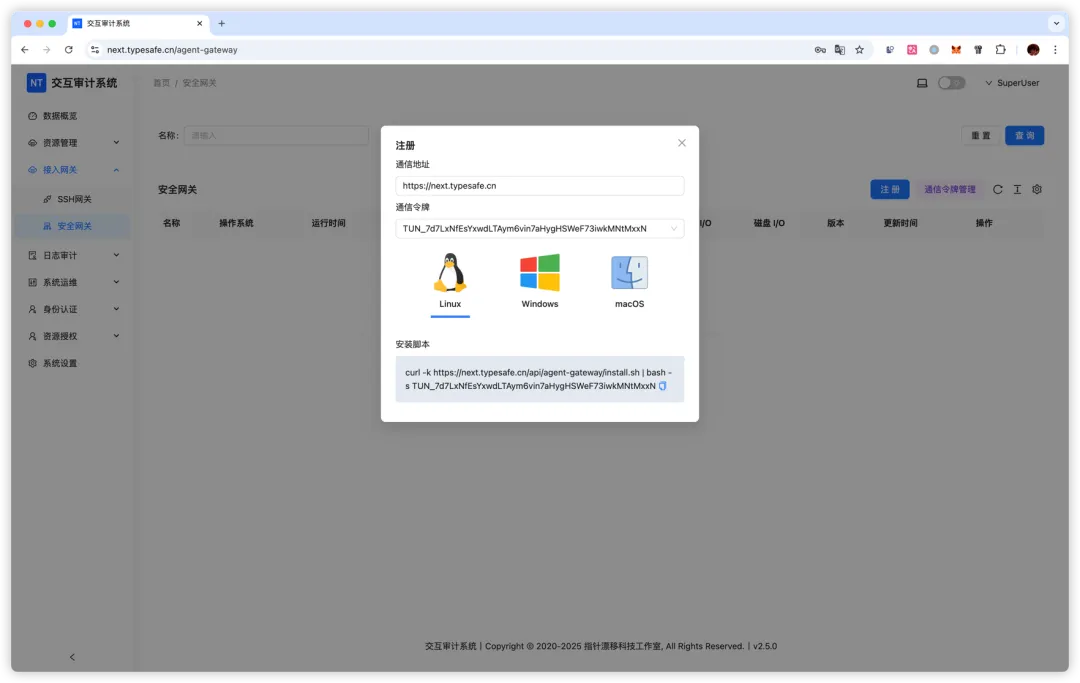Expand the 系统运维 sidebar menu
This screenshot has width=1080, height=683.
73,282
